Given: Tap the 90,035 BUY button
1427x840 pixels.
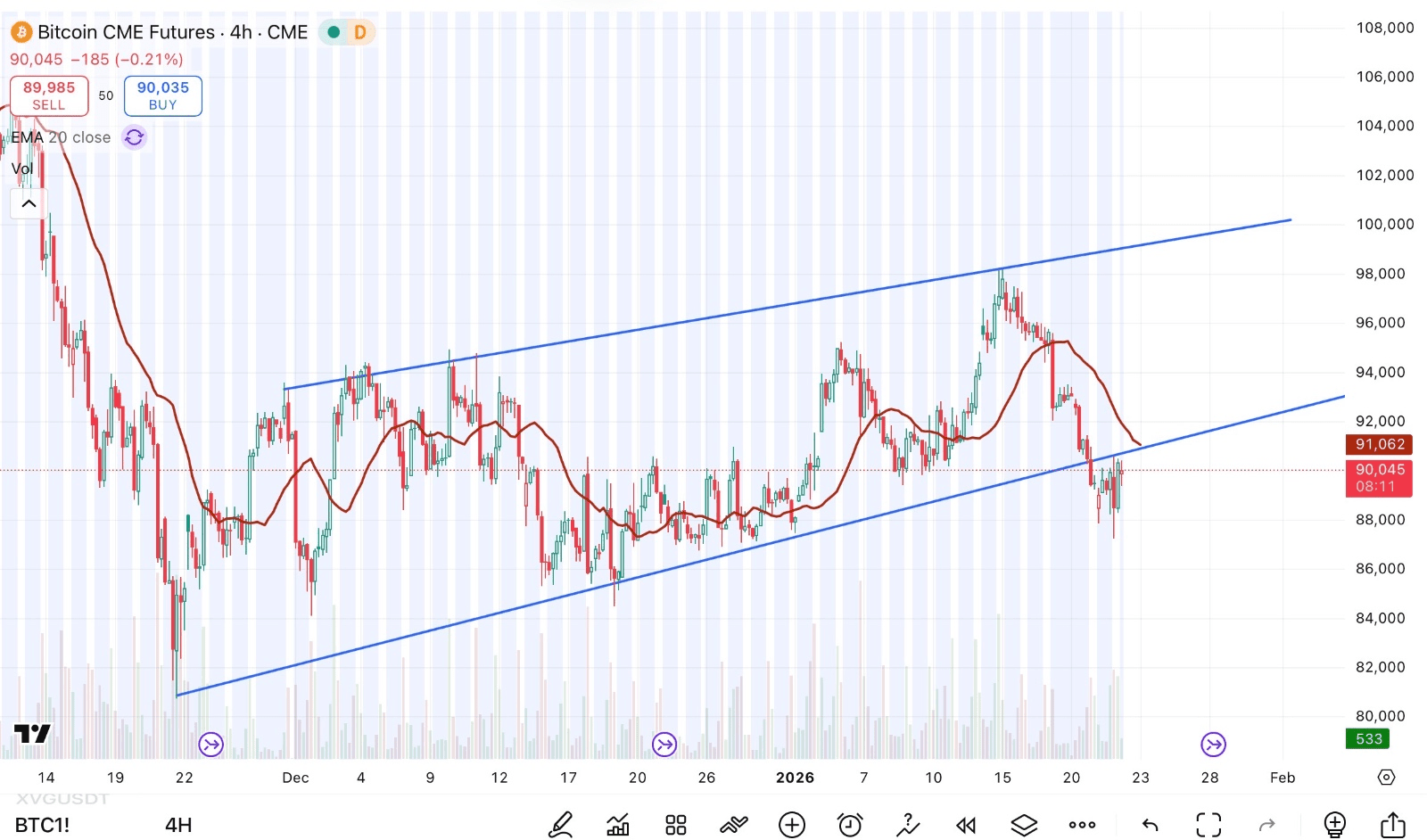Looking at the screenshot, I should tap(163, 95).
